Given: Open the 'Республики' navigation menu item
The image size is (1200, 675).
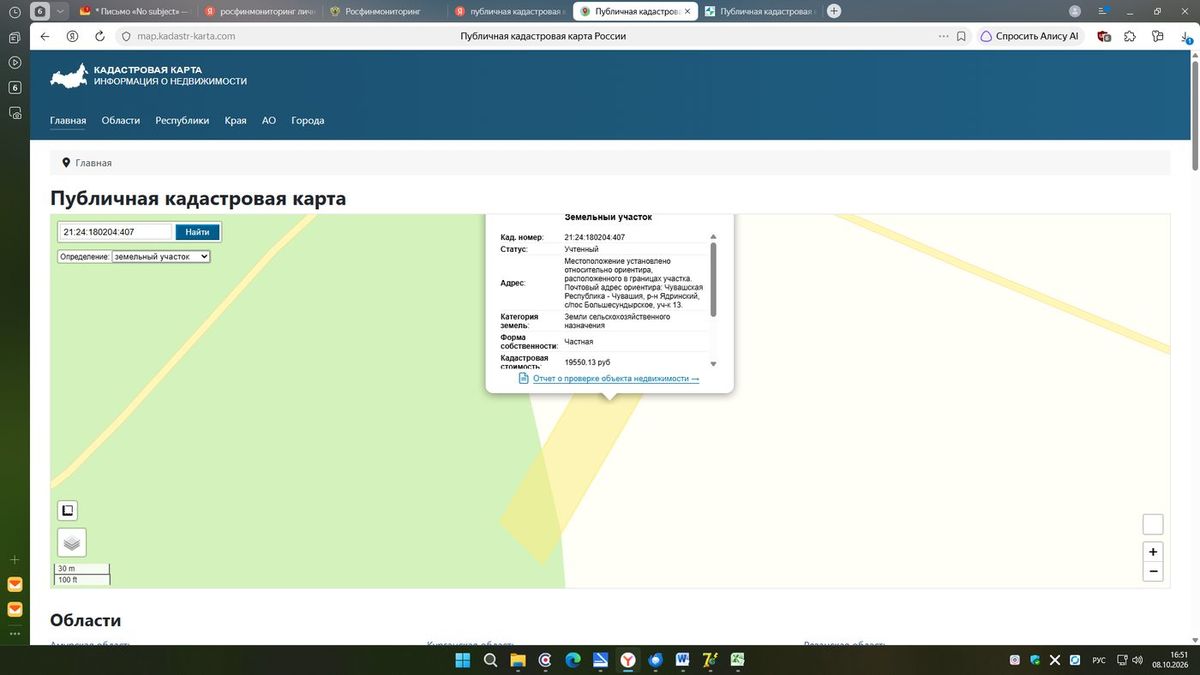Looking at the screenshot, I should pyautogui.click(x=182, y=120).
